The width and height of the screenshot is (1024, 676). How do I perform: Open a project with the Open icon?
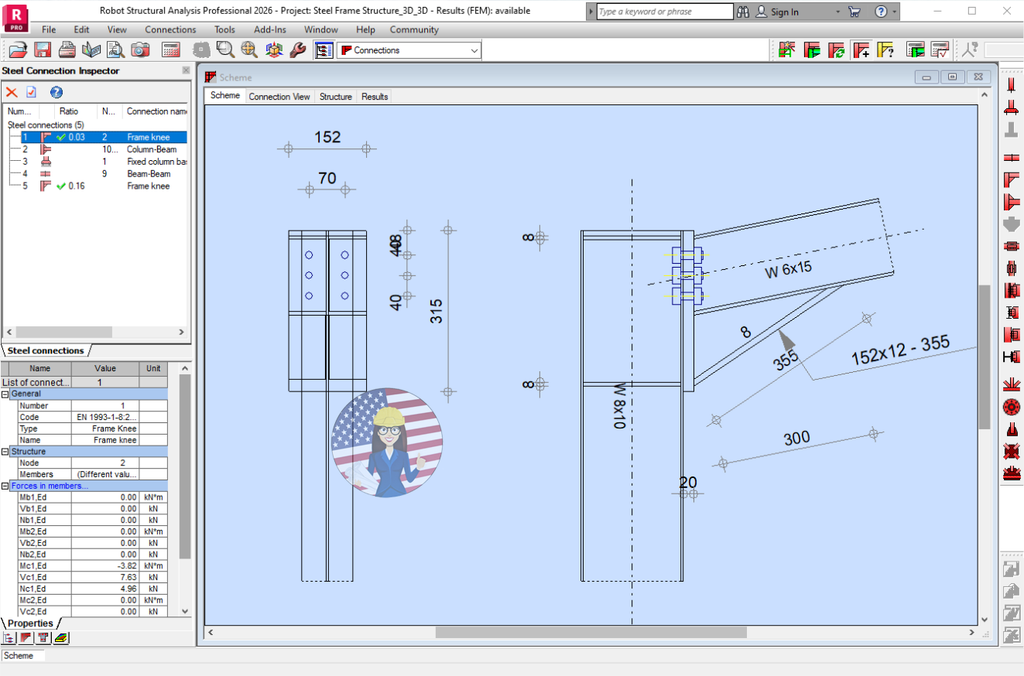pos(18,48)
